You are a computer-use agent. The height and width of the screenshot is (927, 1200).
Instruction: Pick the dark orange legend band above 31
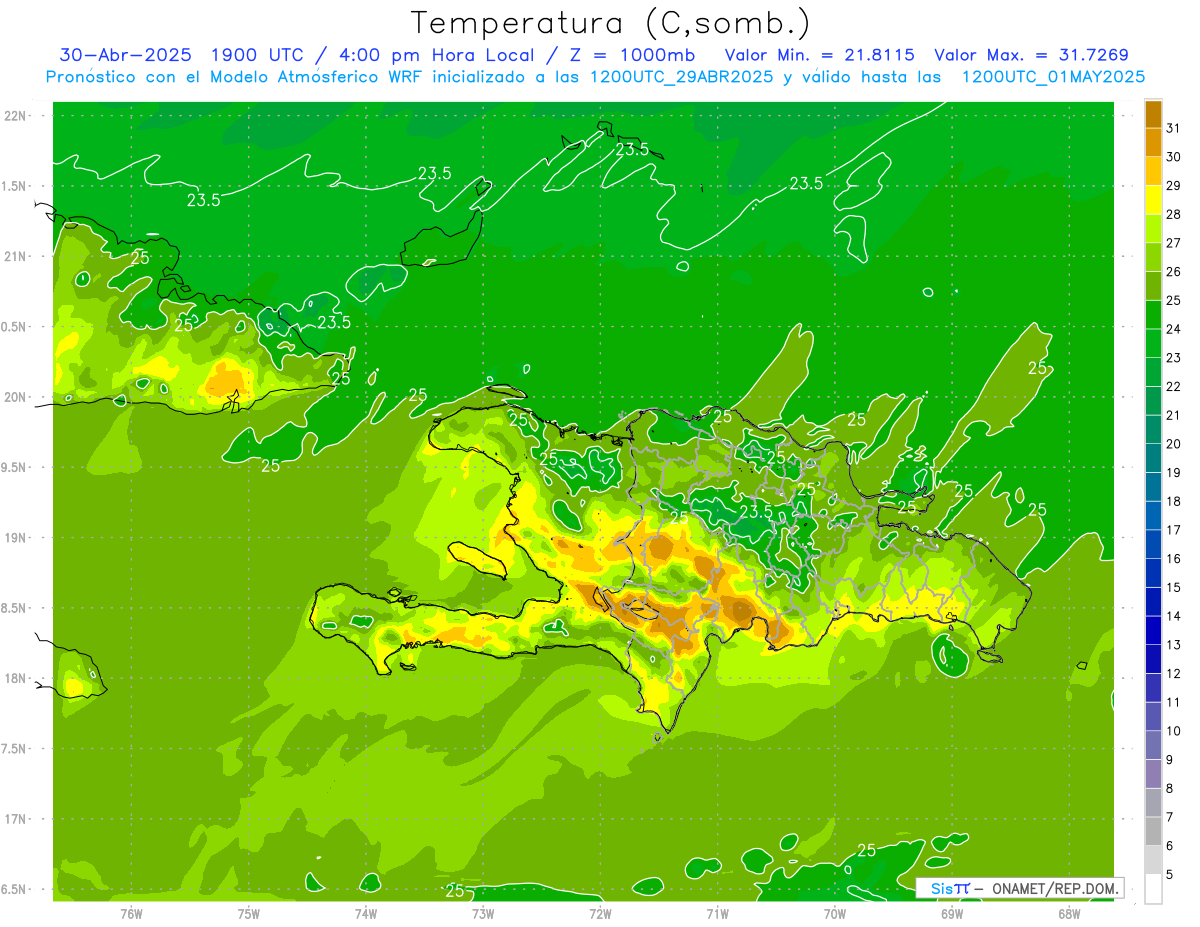[x=1153, y=114]
